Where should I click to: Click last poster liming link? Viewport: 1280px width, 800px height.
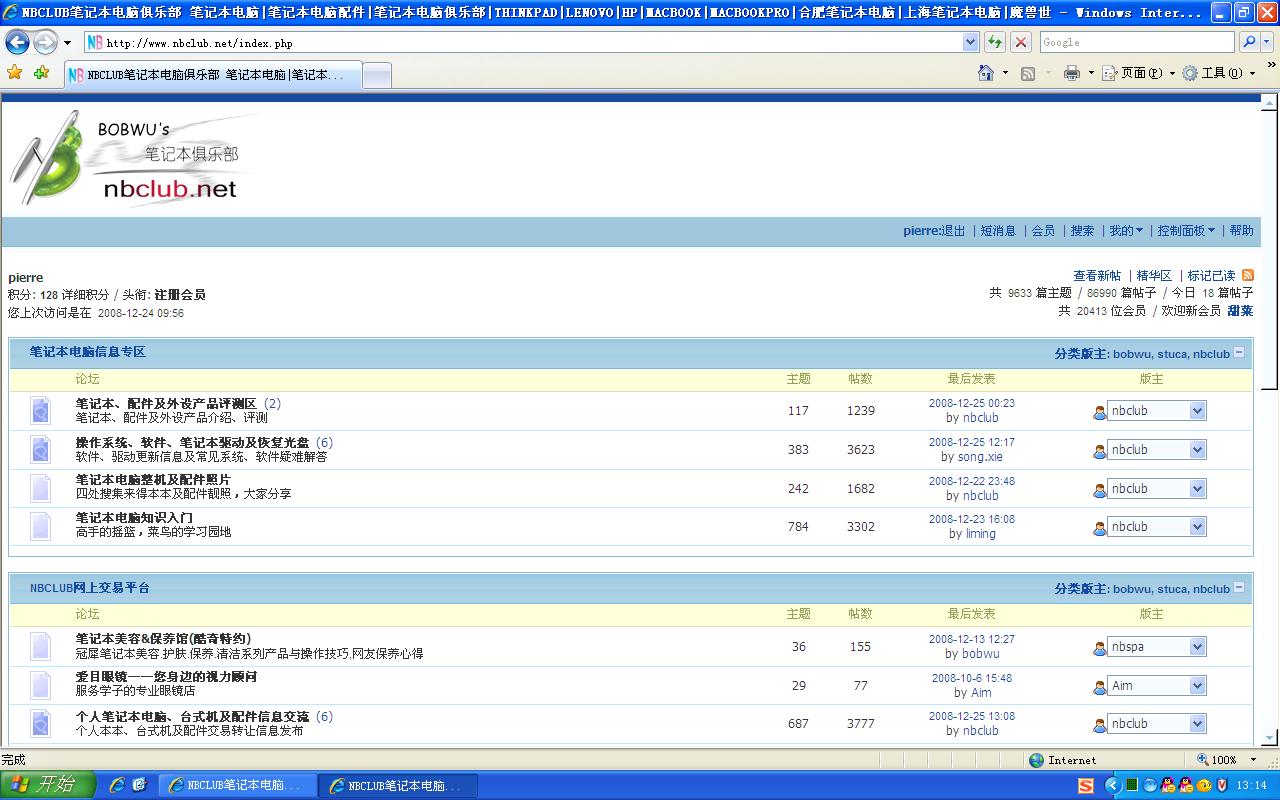click(x=980, y=534)
